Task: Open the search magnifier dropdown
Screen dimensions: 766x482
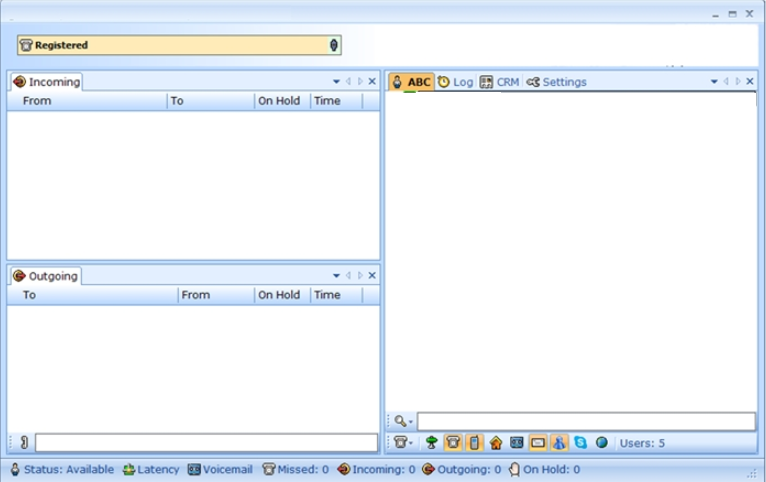Action: click(x=402, y=422)
